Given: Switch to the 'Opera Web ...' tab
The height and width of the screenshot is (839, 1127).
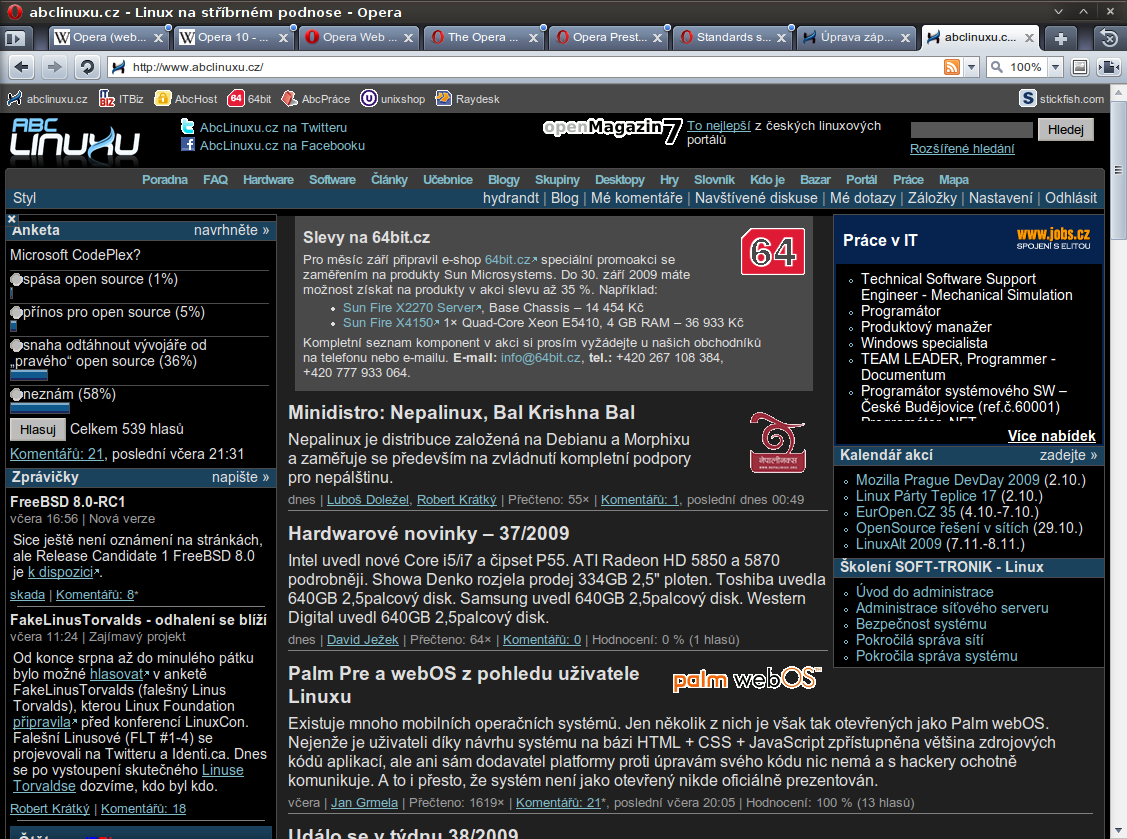Looking at the screenshot, I should (358, 37).
